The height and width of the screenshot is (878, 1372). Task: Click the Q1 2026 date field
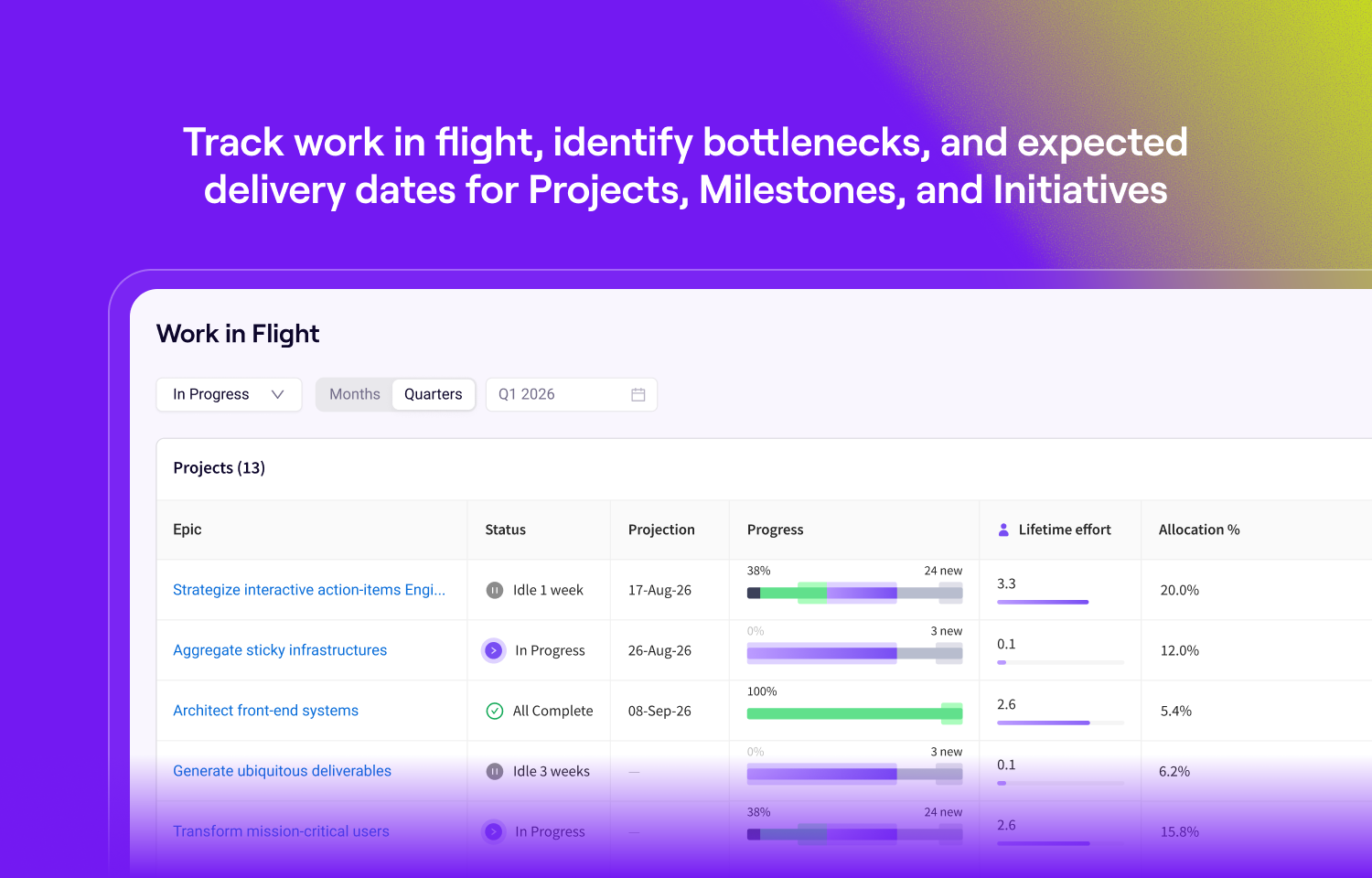click(572, 394)
